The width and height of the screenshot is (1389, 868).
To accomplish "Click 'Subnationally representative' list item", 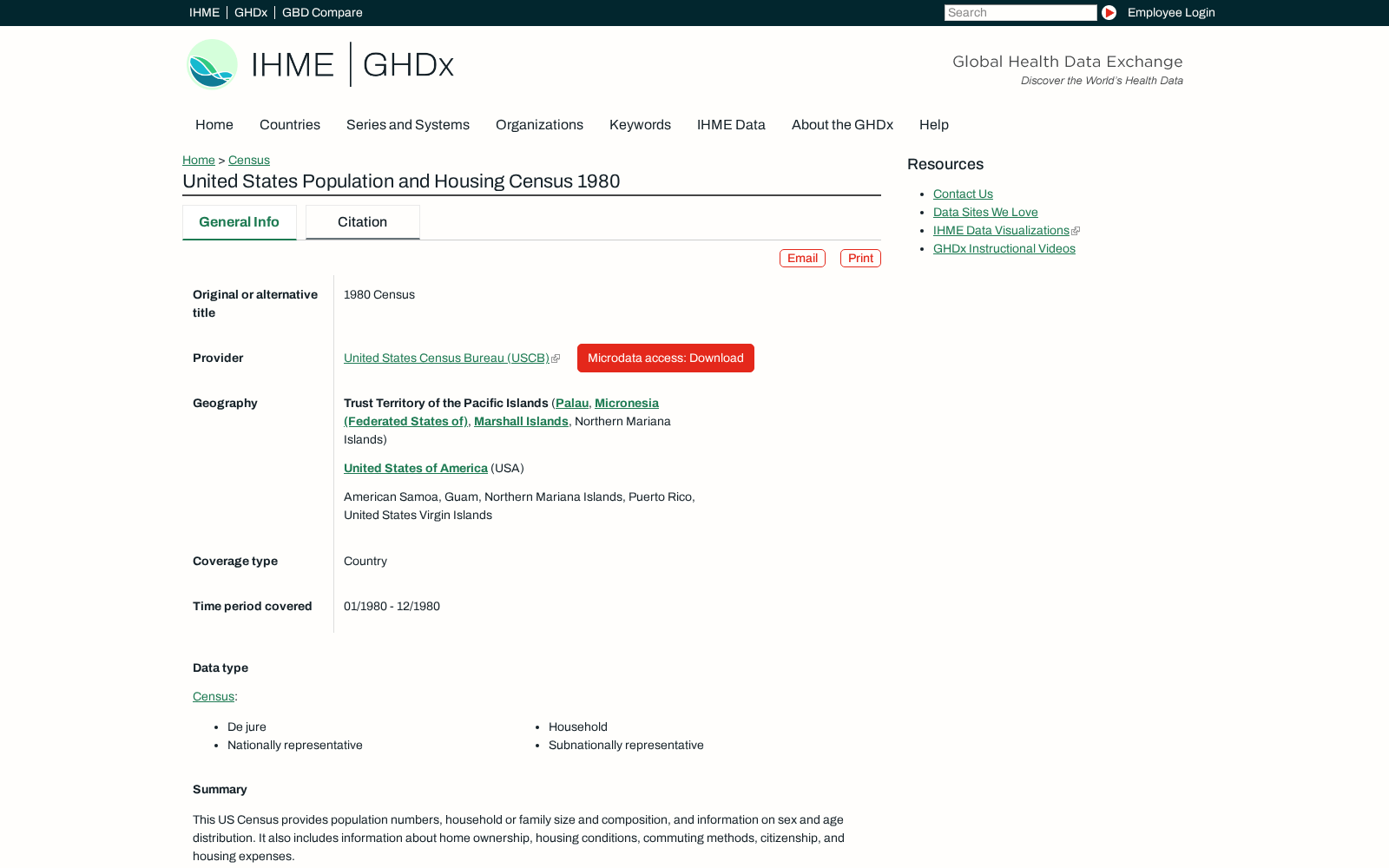I will (x=626, y=745).
